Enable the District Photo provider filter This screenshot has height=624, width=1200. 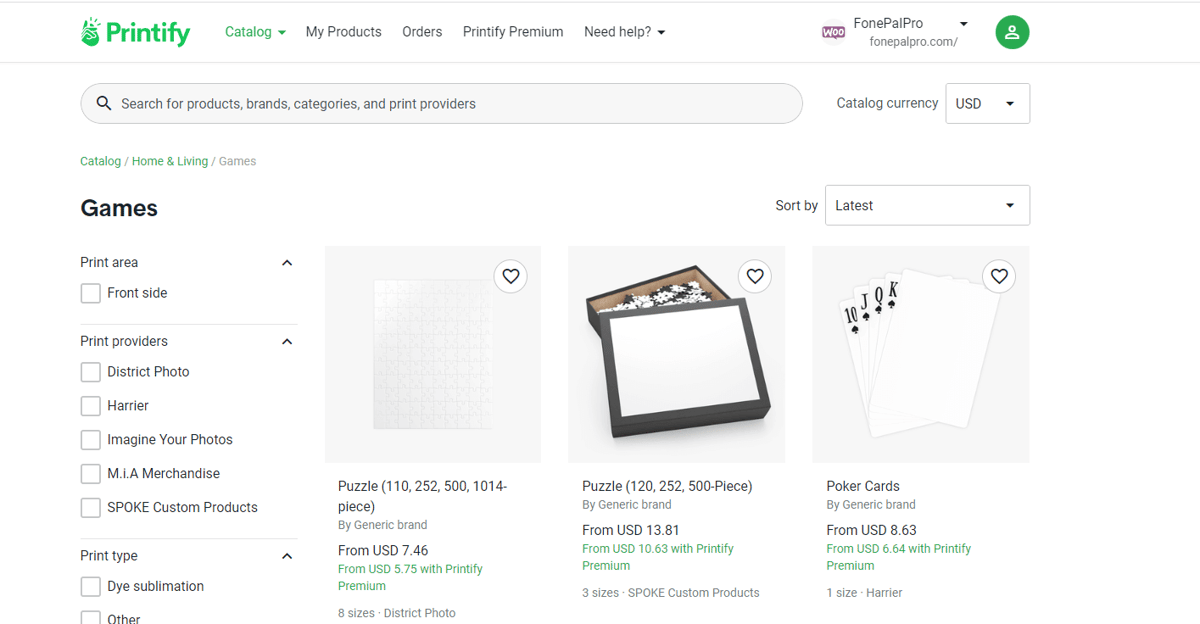[x=90, y=372]
